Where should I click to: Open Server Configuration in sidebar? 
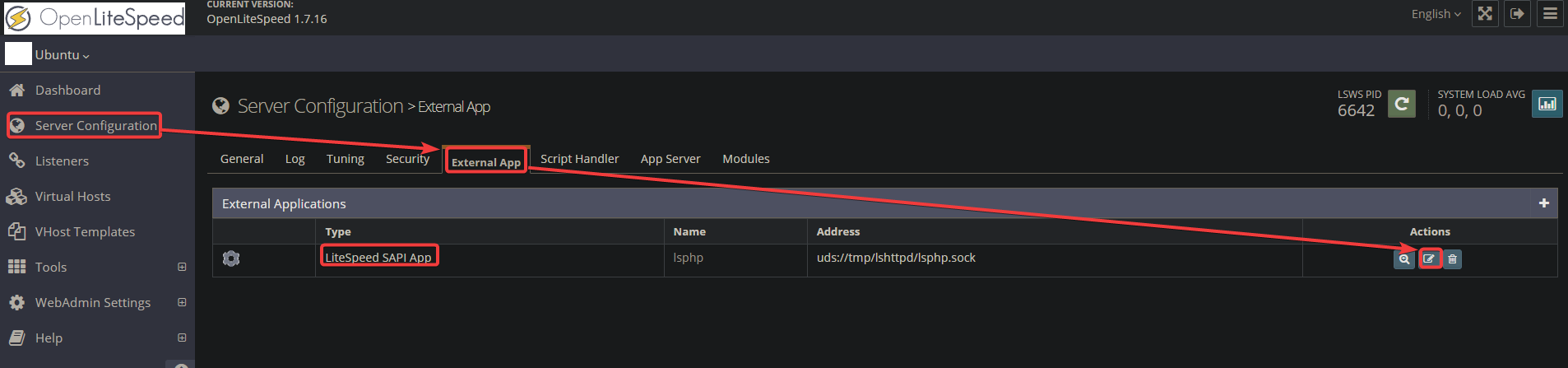click(x=96, y=125)
